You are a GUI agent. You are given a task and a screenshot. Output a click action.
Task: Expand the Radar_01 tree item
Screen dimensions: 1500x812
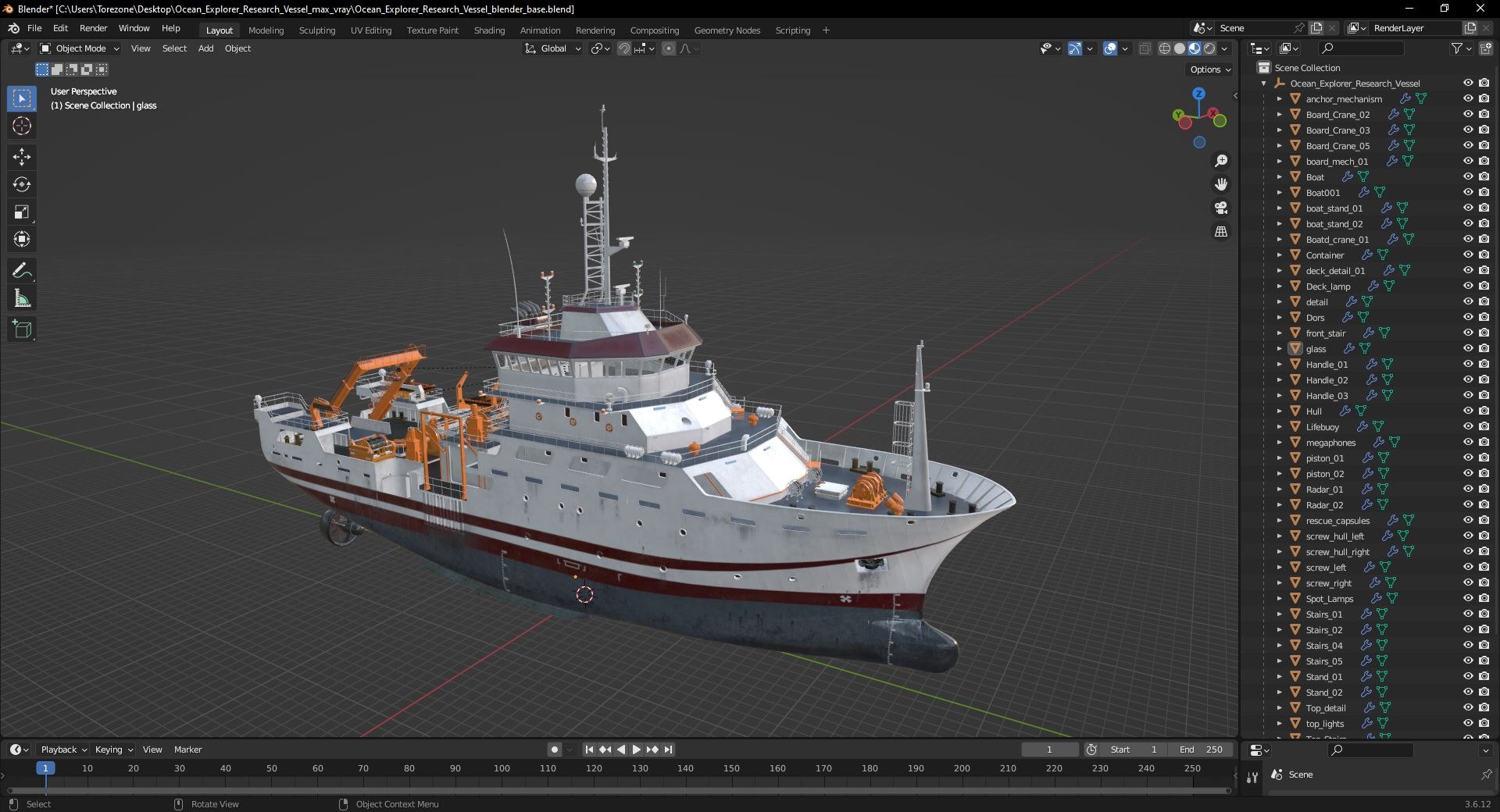pyautogui.click(x=1279, y=490)
